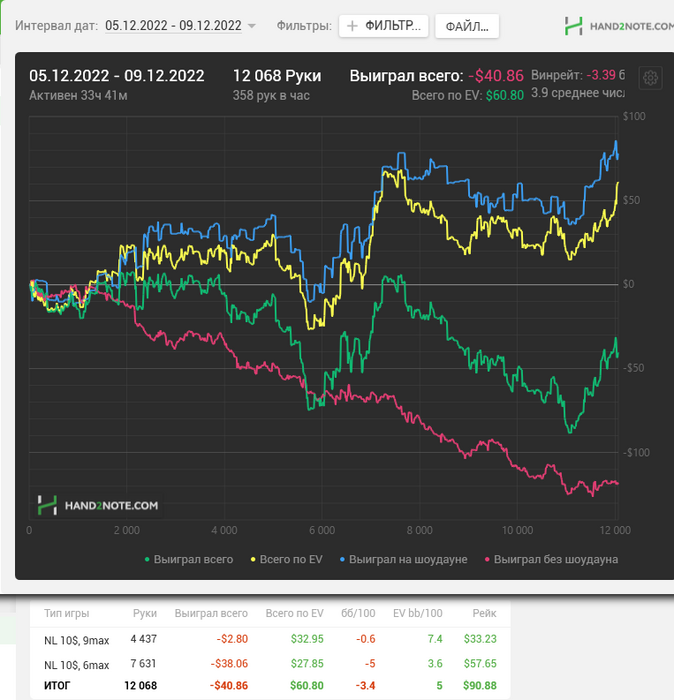Click the date range 05.12.2022 - 09.12.2022 field
Viewport: 674px width, 700px height.
click(x=173, y=25)
